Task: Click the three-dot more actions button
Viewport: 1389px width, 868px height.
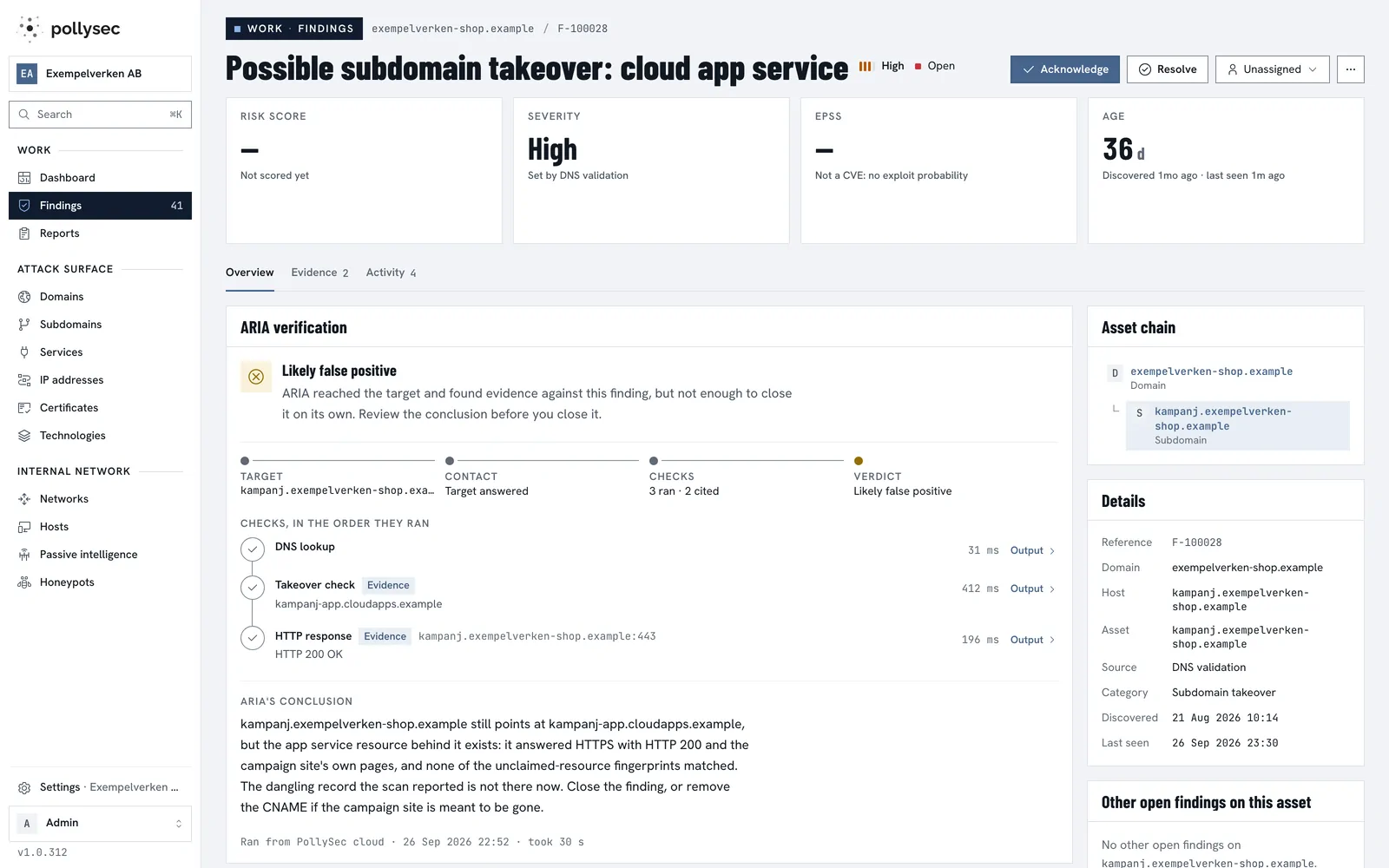Action: (x=1351, y=69)
